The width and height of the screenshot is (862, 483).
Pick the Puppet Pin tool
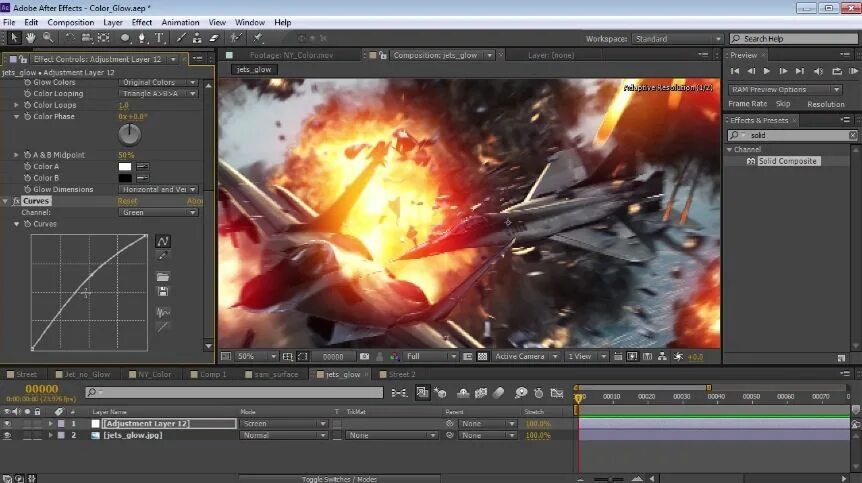point(257,38)
